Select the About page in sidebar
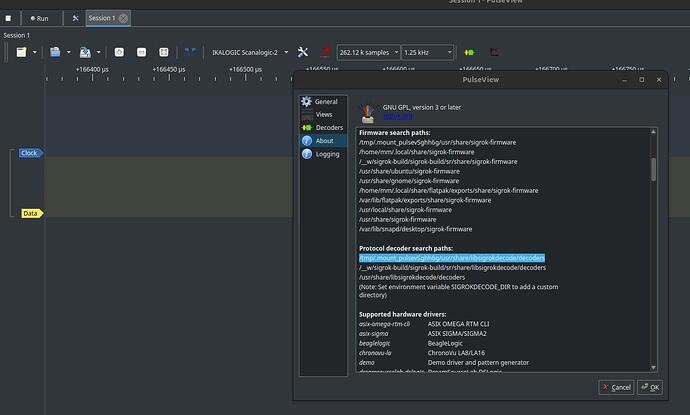 [323, 141]
